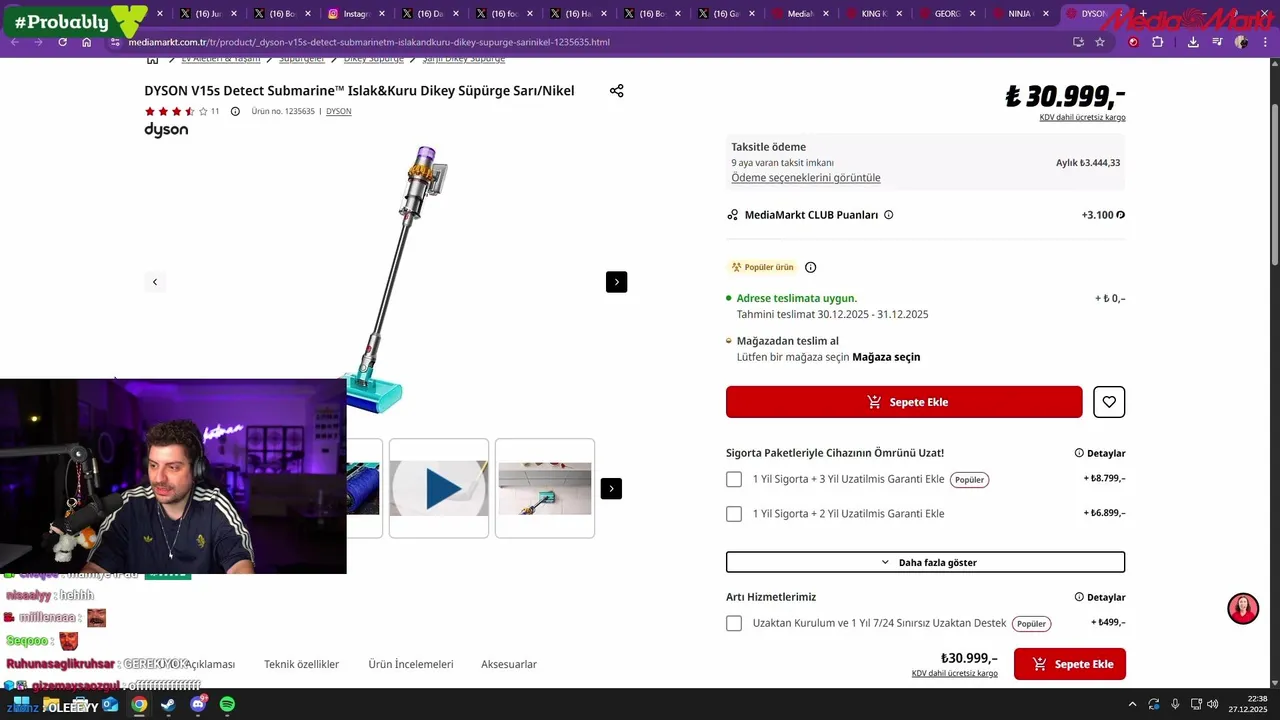The height and width of the screenshot is (720, 1280).
Task: Switch to the KING browser tab
Action: pyautogui.click(x=875, y=14)
